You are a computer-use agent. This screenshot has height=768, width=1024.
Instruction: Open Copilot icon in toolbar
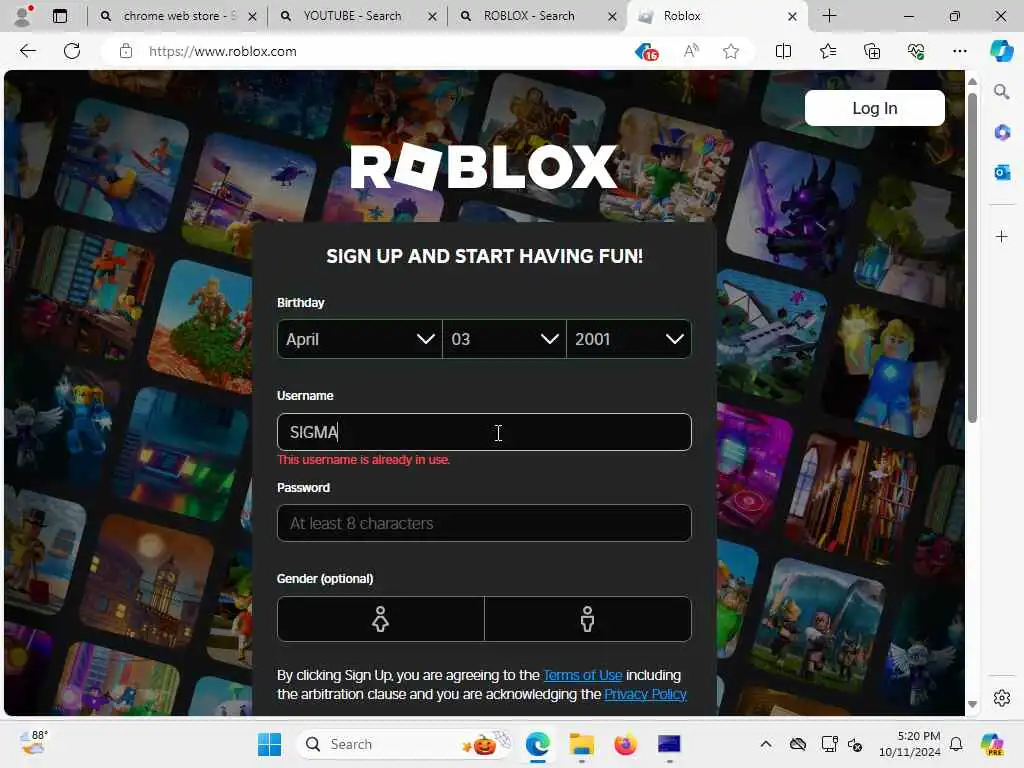[1001, 51]
